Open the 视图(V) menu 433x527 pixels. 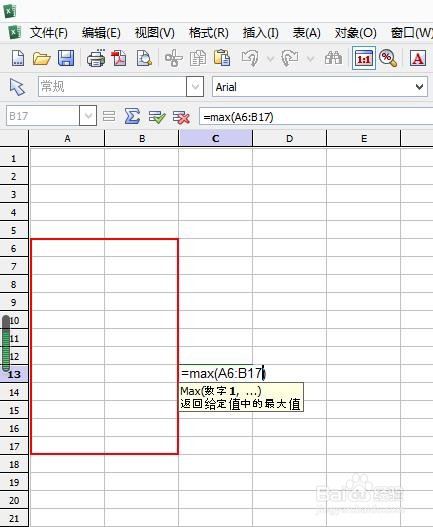pyautogui.click(x=155, y=33)
